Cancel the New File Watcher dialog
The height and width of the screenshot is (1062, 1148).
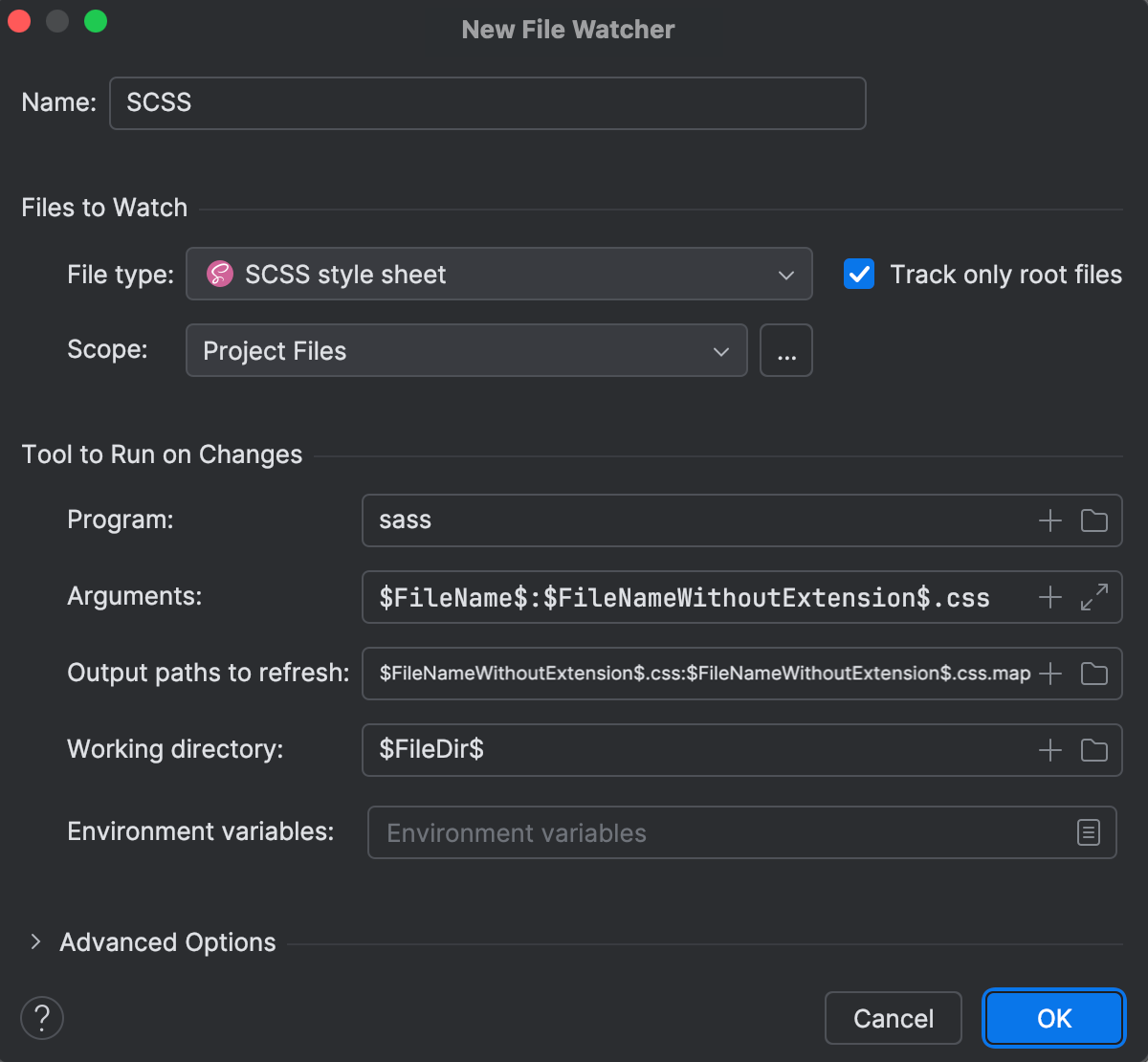click(x=893, y=1018)
